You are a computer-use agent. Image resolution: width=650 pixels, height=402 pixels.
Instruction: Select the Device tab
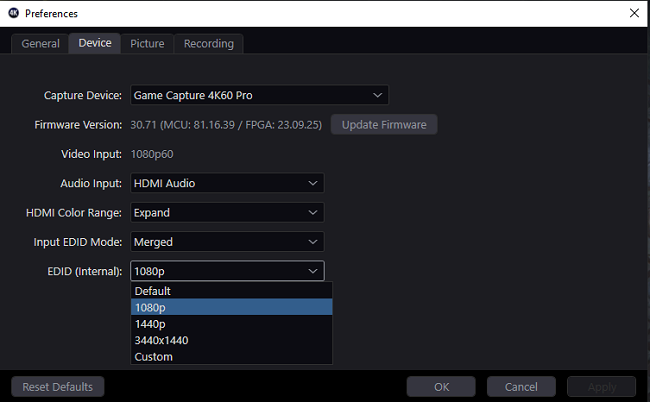pyautogui.click(x=95, y=43)
